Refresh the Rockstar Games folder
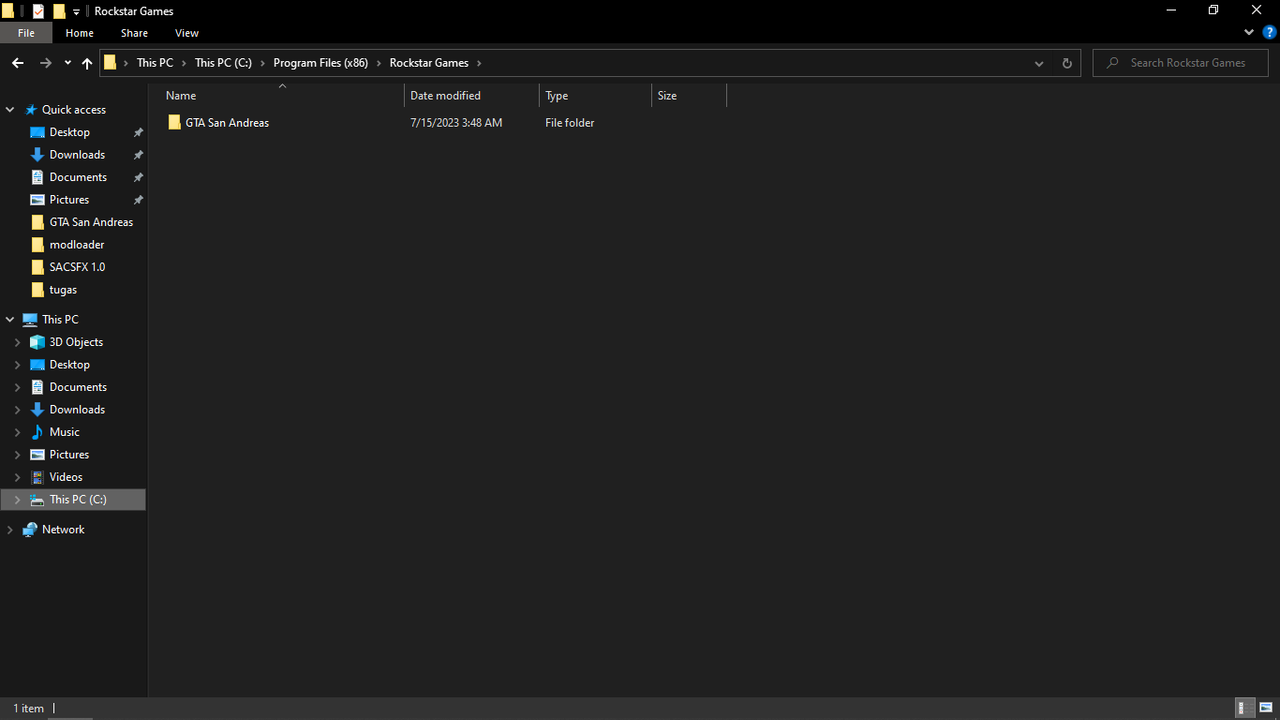 coord(1066,63)
